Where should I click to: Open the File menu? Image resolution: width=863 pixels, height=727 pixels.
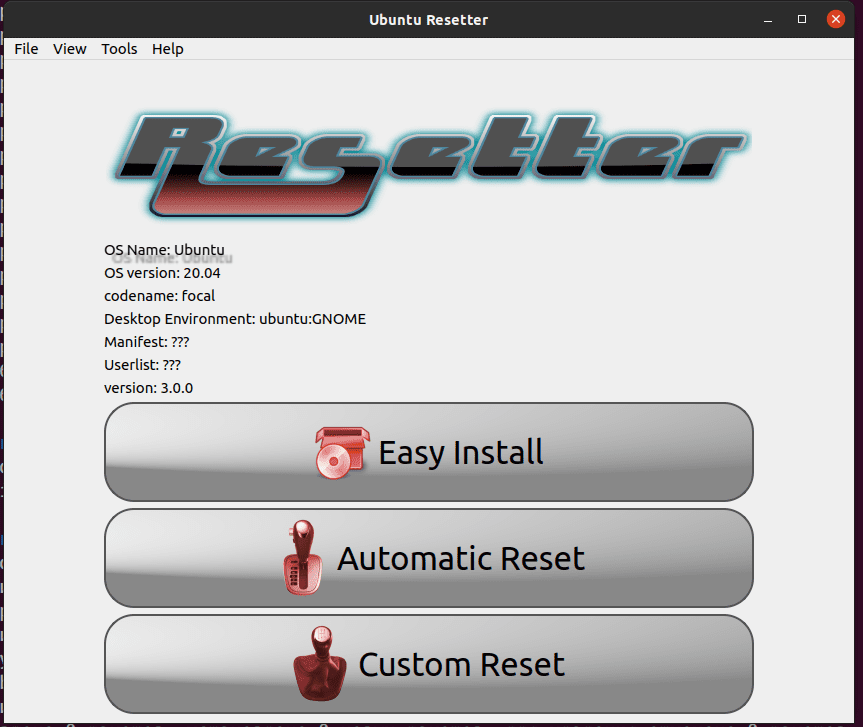(x=26, y=49)
